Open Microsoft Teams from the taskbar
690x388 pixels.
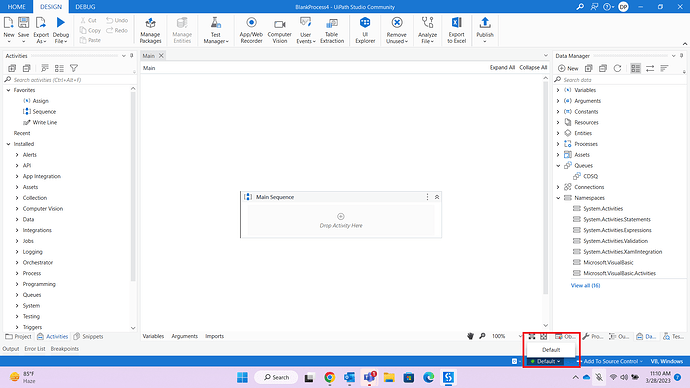coord(369,377)
